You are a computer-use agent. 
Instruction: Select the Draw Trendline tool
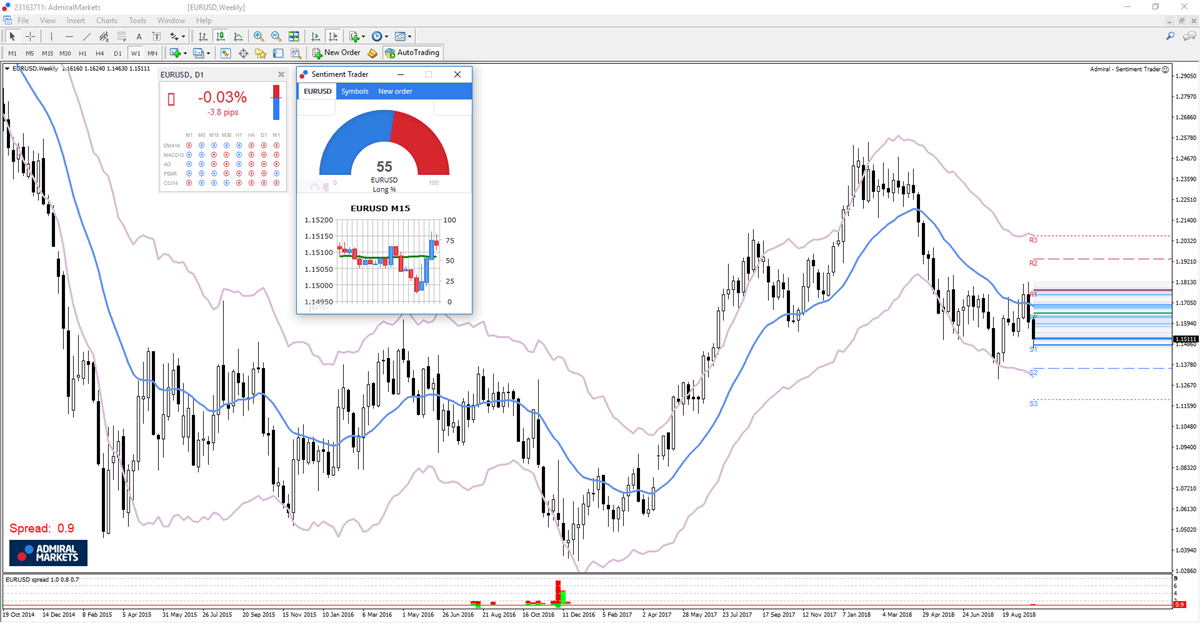point(86,36)
